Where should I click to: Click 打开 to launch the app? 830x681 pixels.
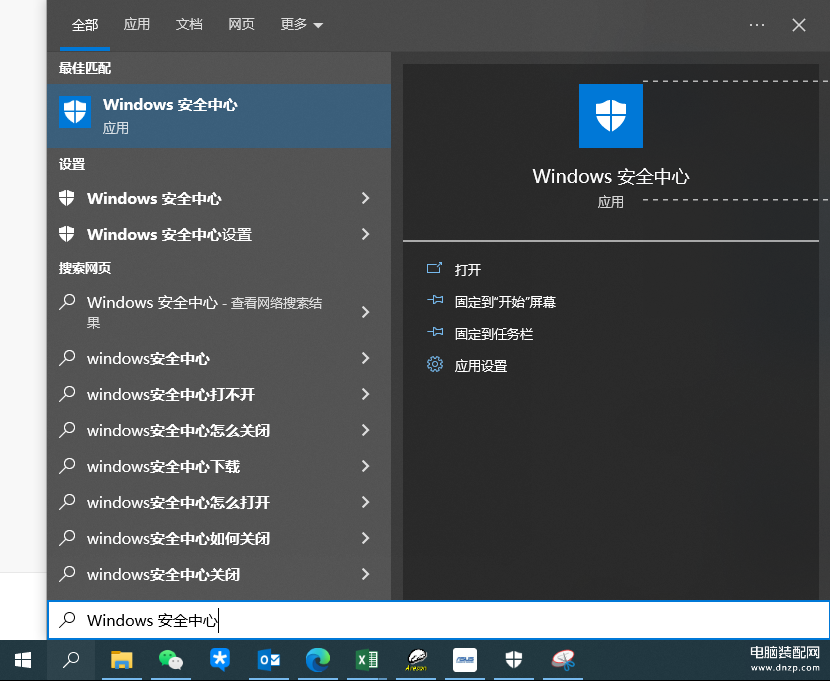point(467,270)
